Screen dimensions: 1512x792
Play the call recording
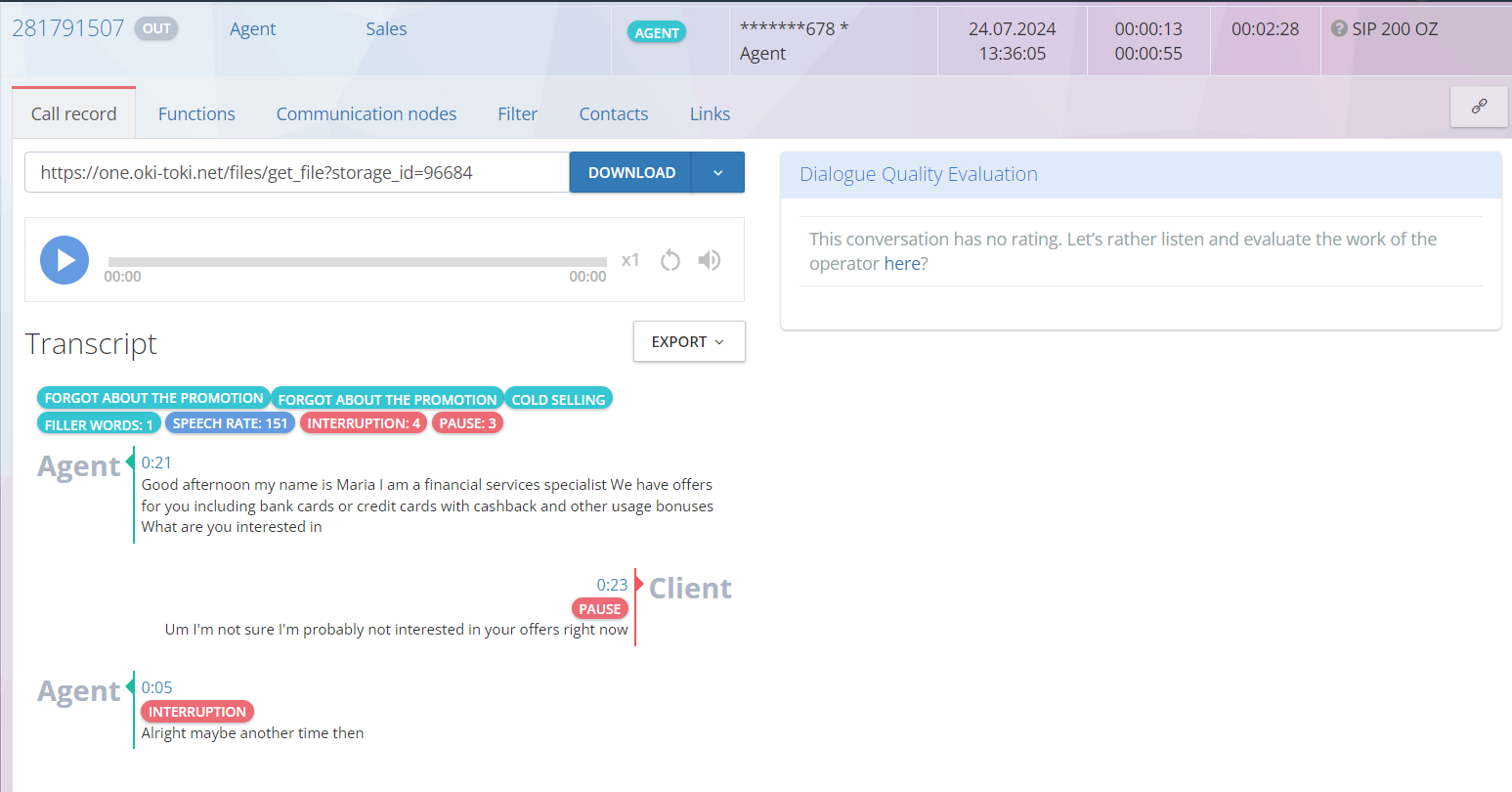coord(65,260)
